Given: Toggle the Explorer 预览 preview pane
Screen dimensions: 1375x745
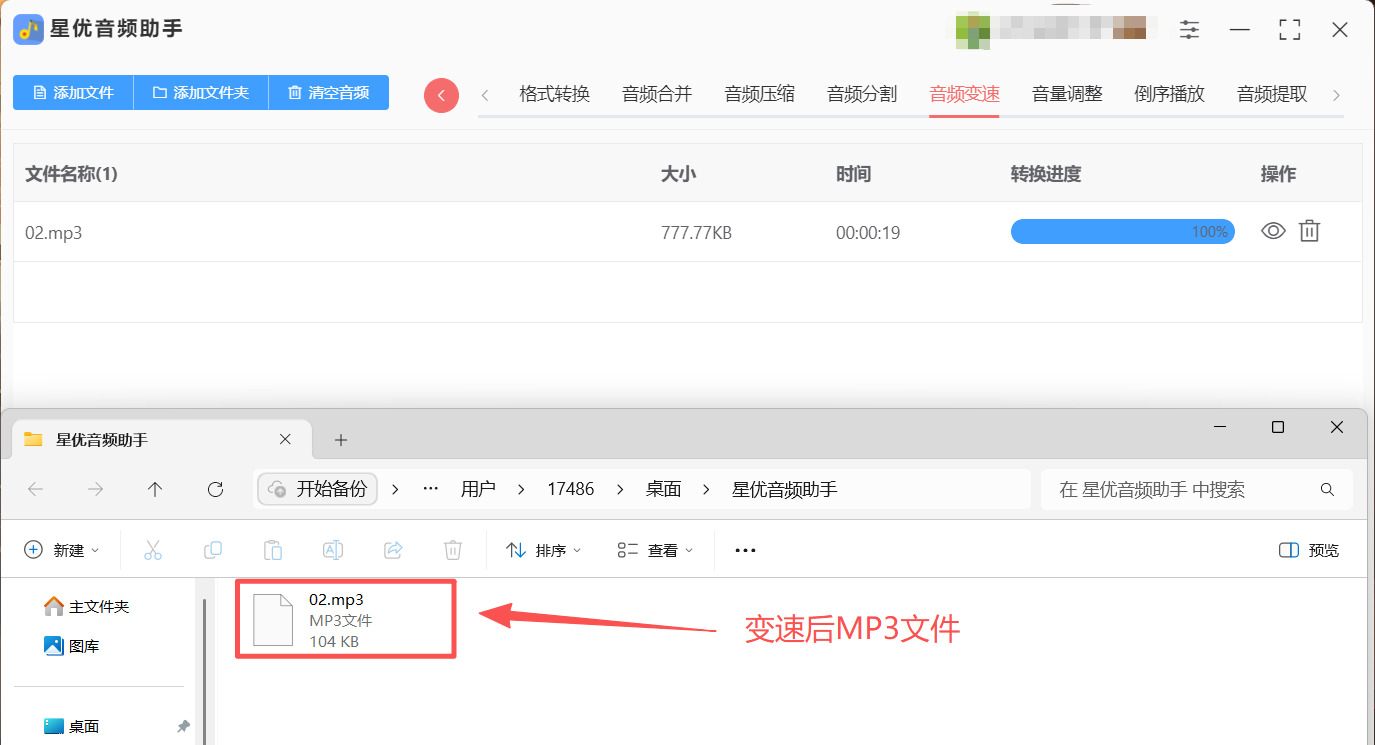Looking at the screenshot, I should click(x=1309, y=550).
